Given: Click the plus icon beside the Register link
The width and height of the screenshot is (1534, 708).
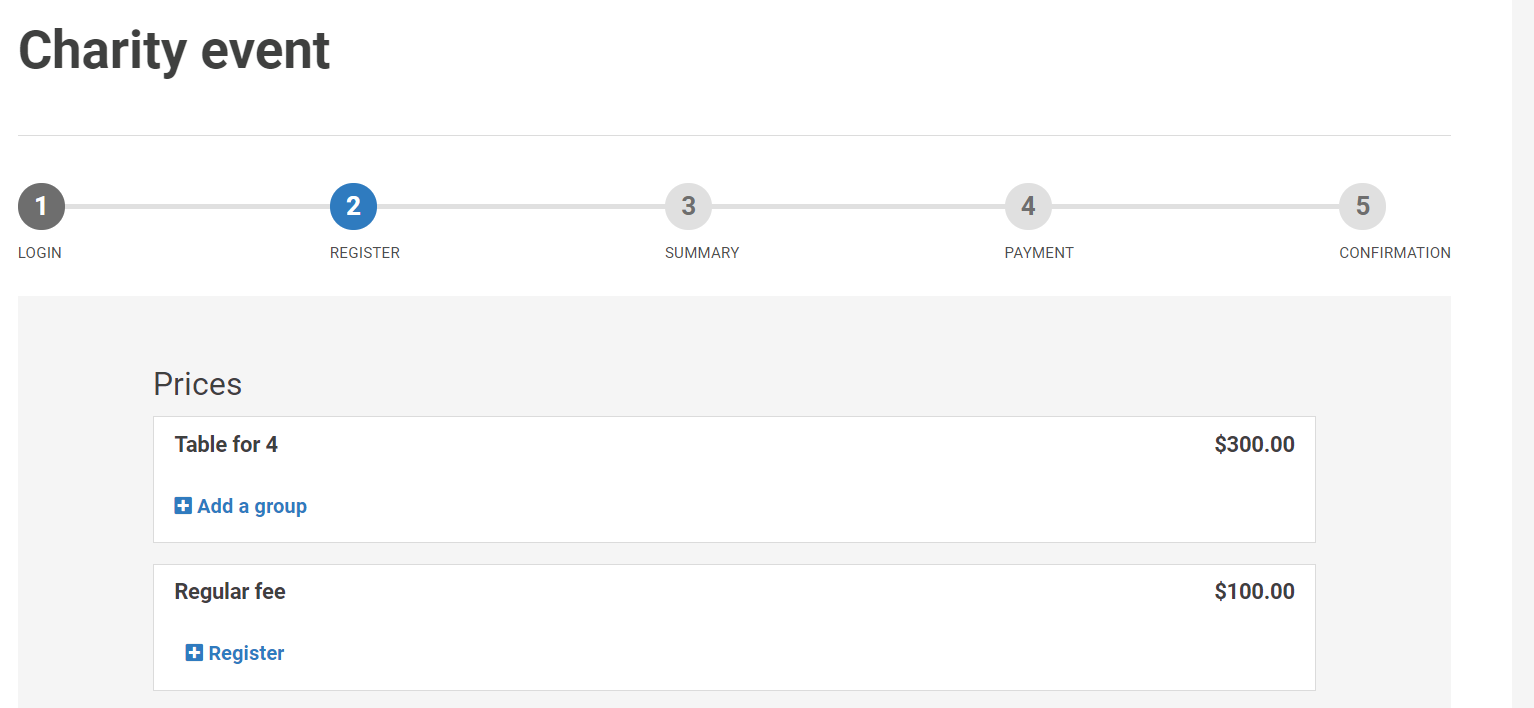Looking at the screenshot, I should click(194, 653).
